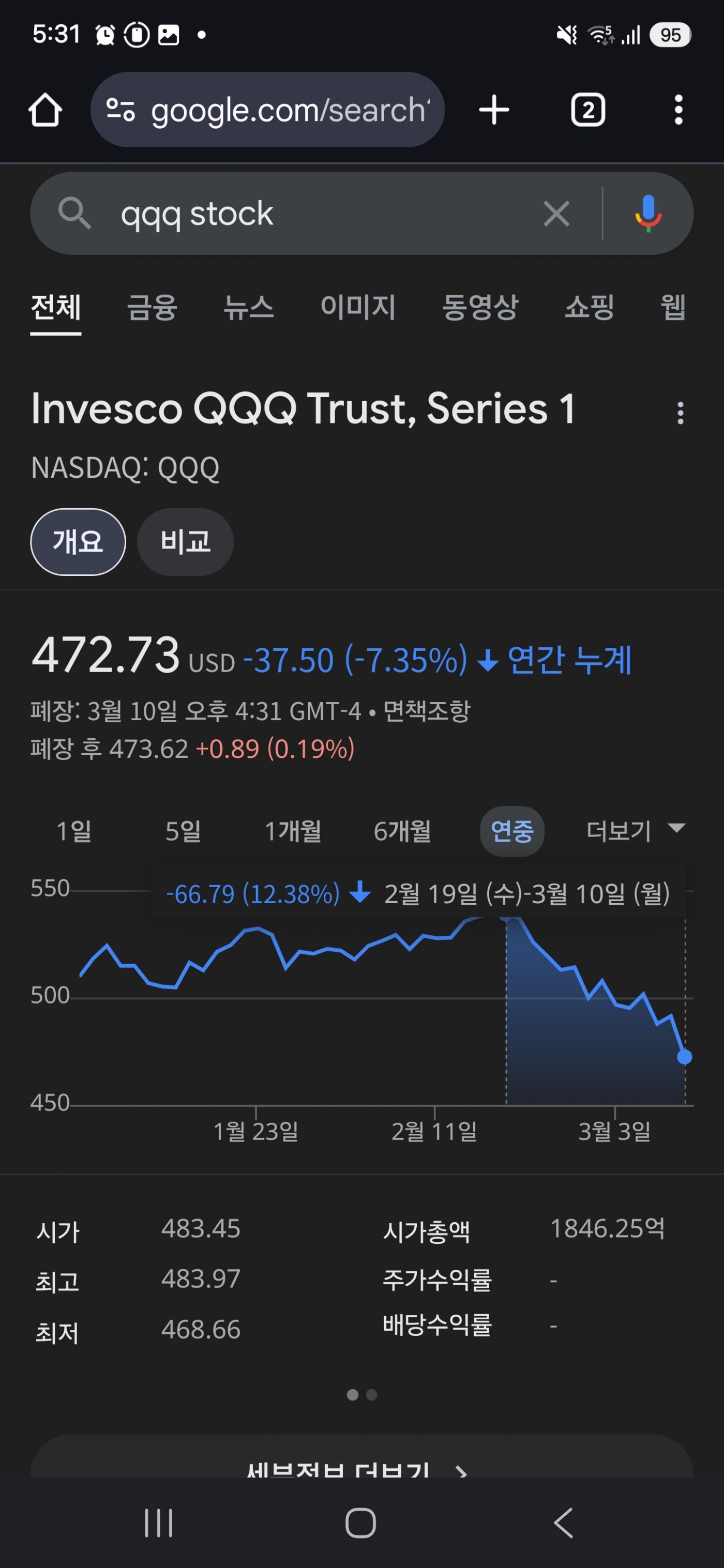Switch to the 금융 search tab

[152, 307]
